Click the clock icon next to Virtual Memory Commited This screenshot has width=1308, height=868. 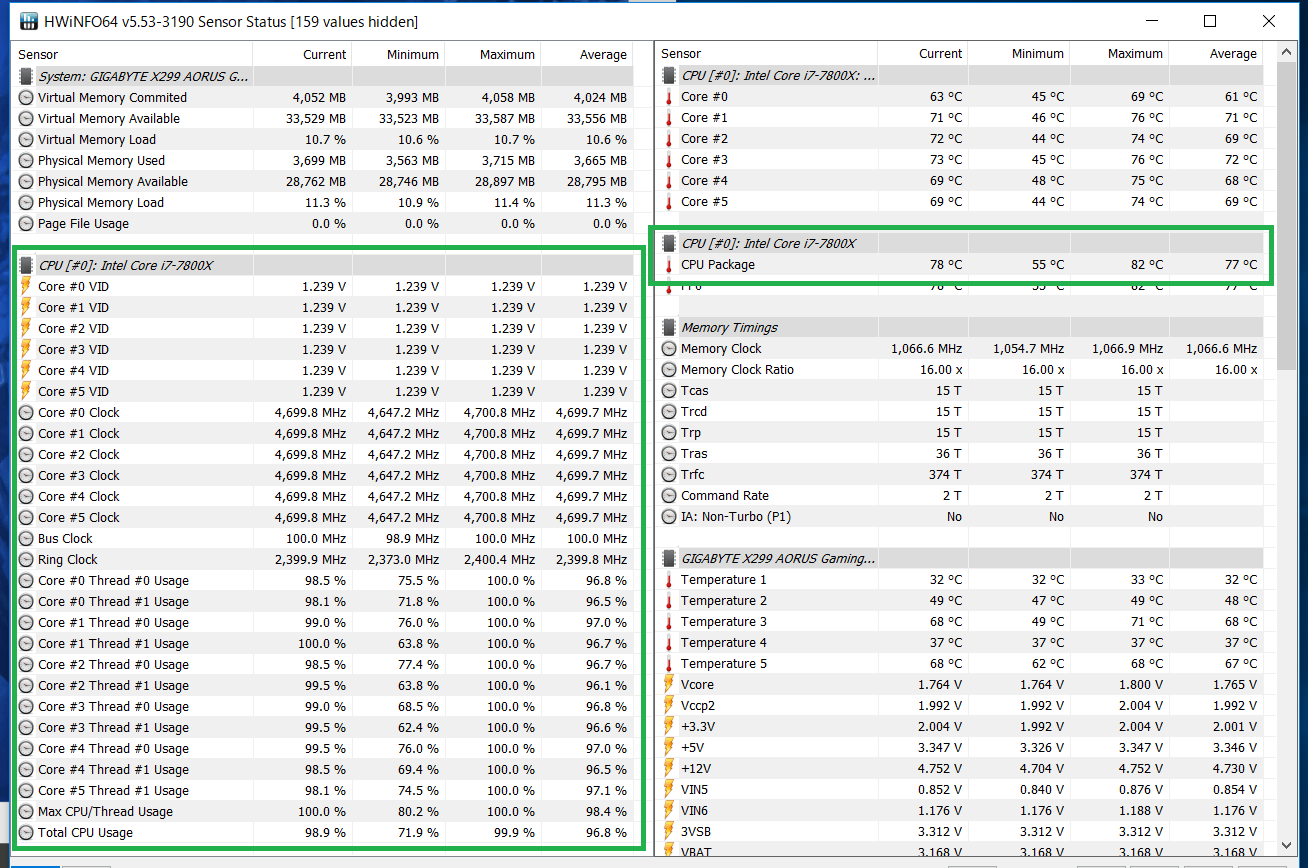click(26, 97)
